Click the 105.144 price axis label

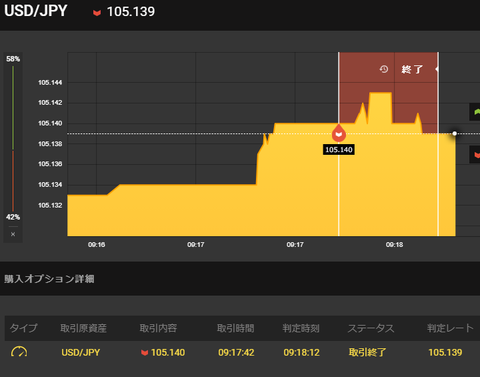pyautogui.click(x=50, y=82)
